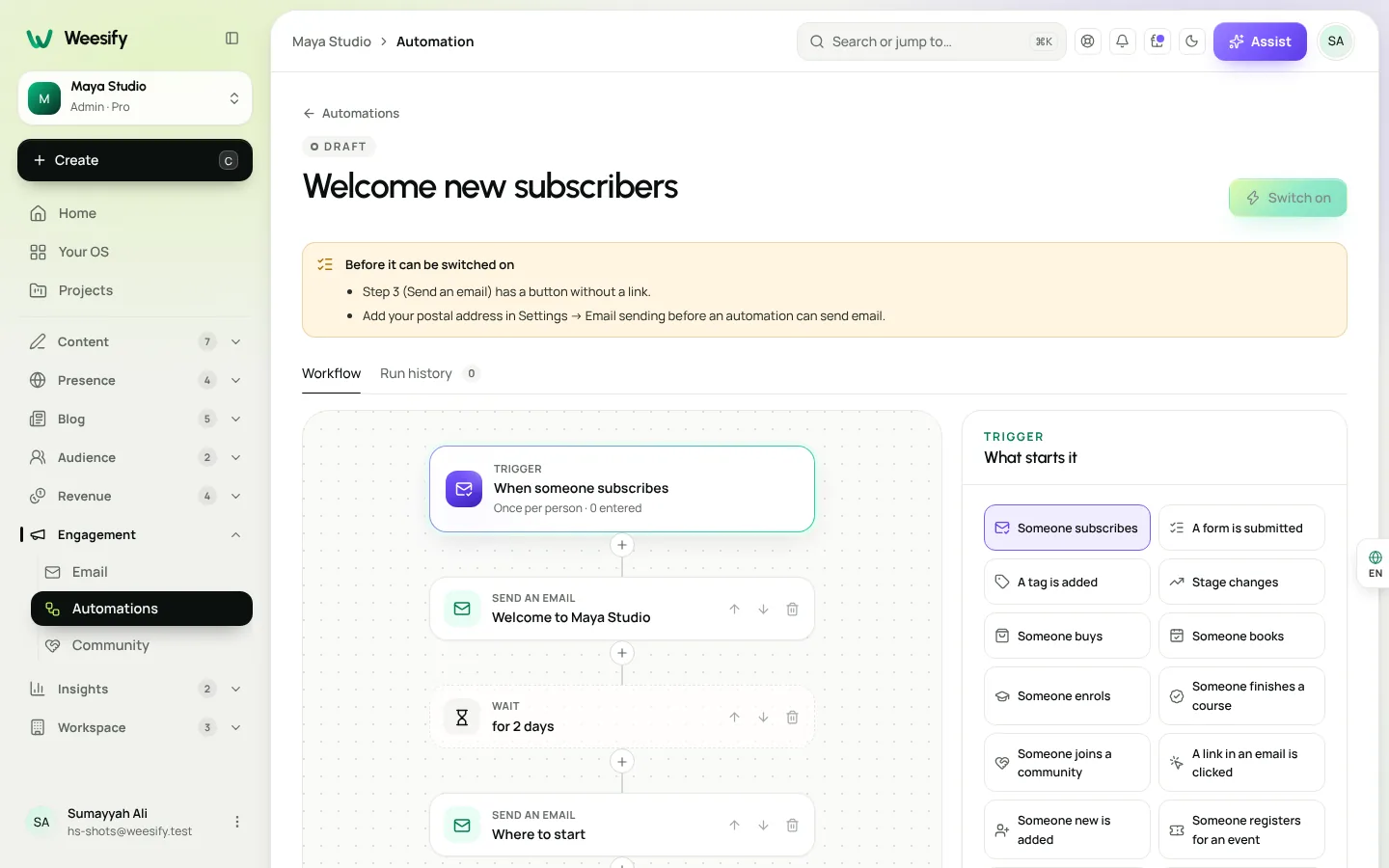Collapse the sidebar panel icon
This screenshot has width=1389, height=868.
pyautogui.click(x=231, y=39)
